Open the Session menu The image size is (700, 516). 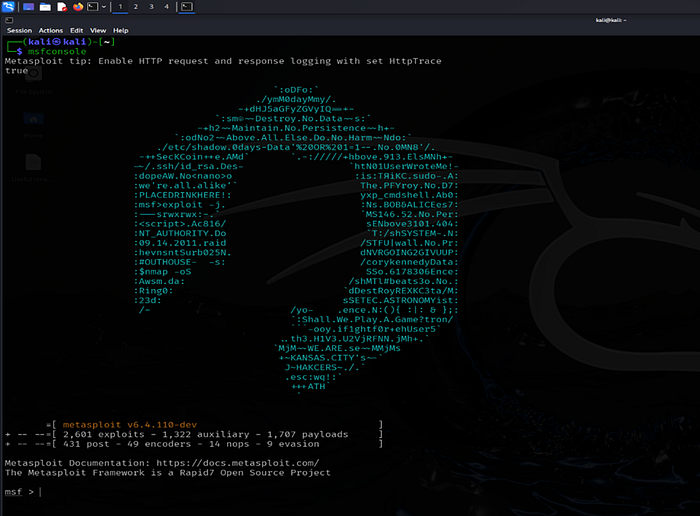pyautogui.click(x=19, y=30)
